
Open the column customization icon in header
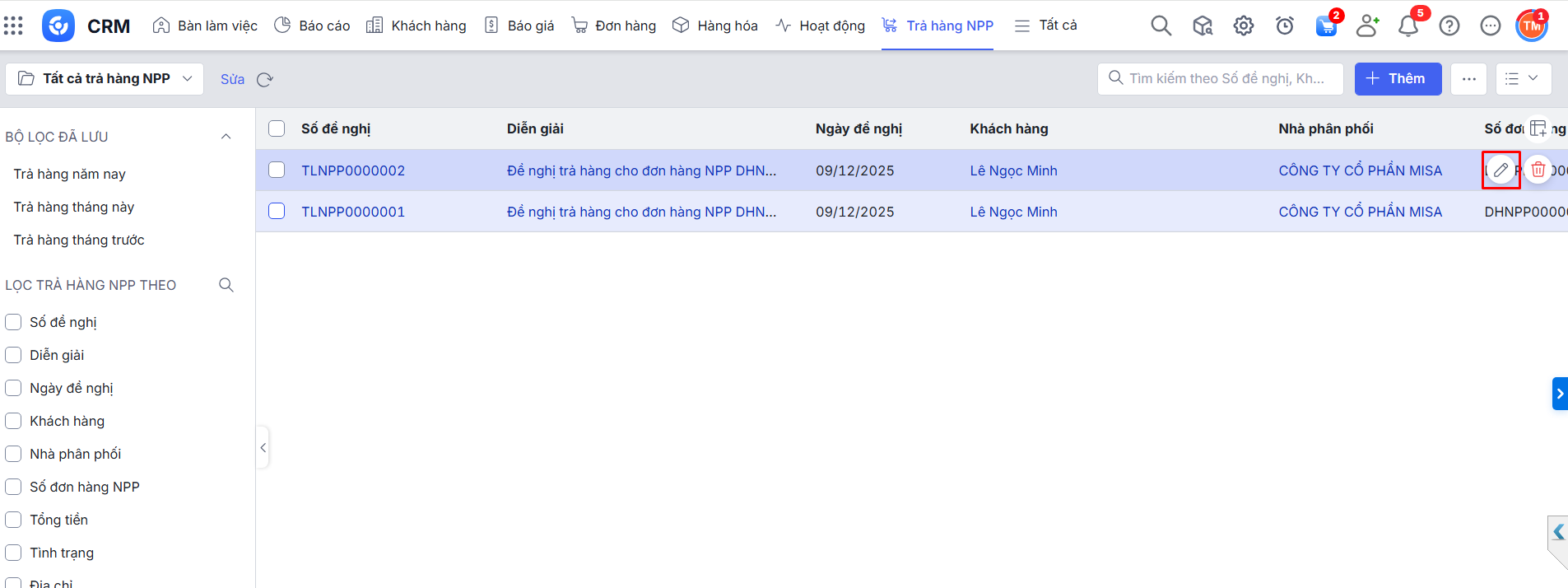pos(1538,128)
